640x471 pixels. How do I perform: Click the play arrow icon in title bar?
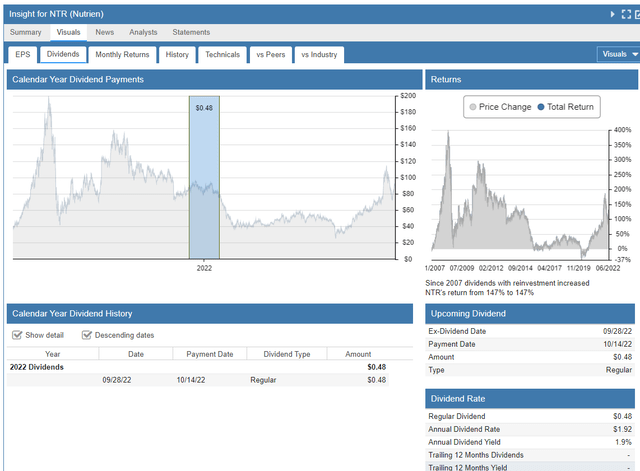point(612,14)
